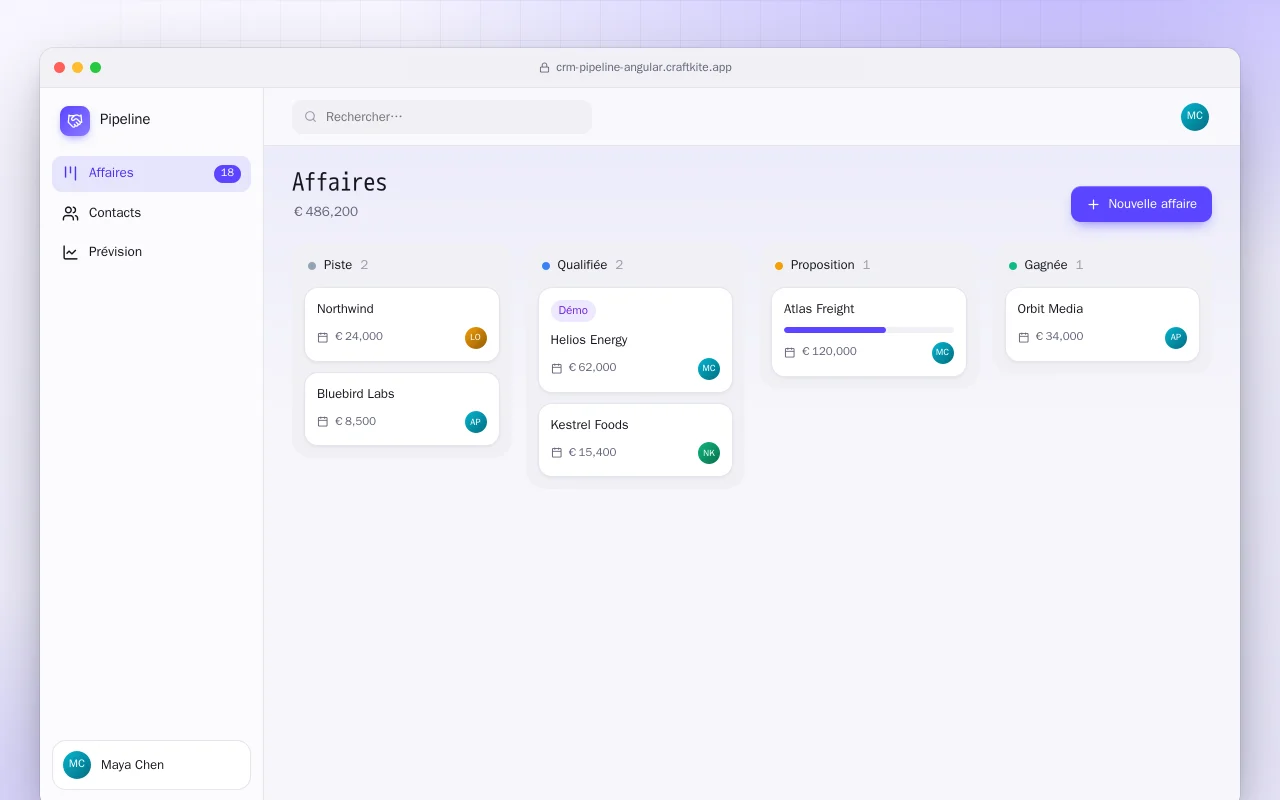Click the AP avatar on Bluebird Labs card
This screenshot has width=1280, height=800.
point(476,422)
